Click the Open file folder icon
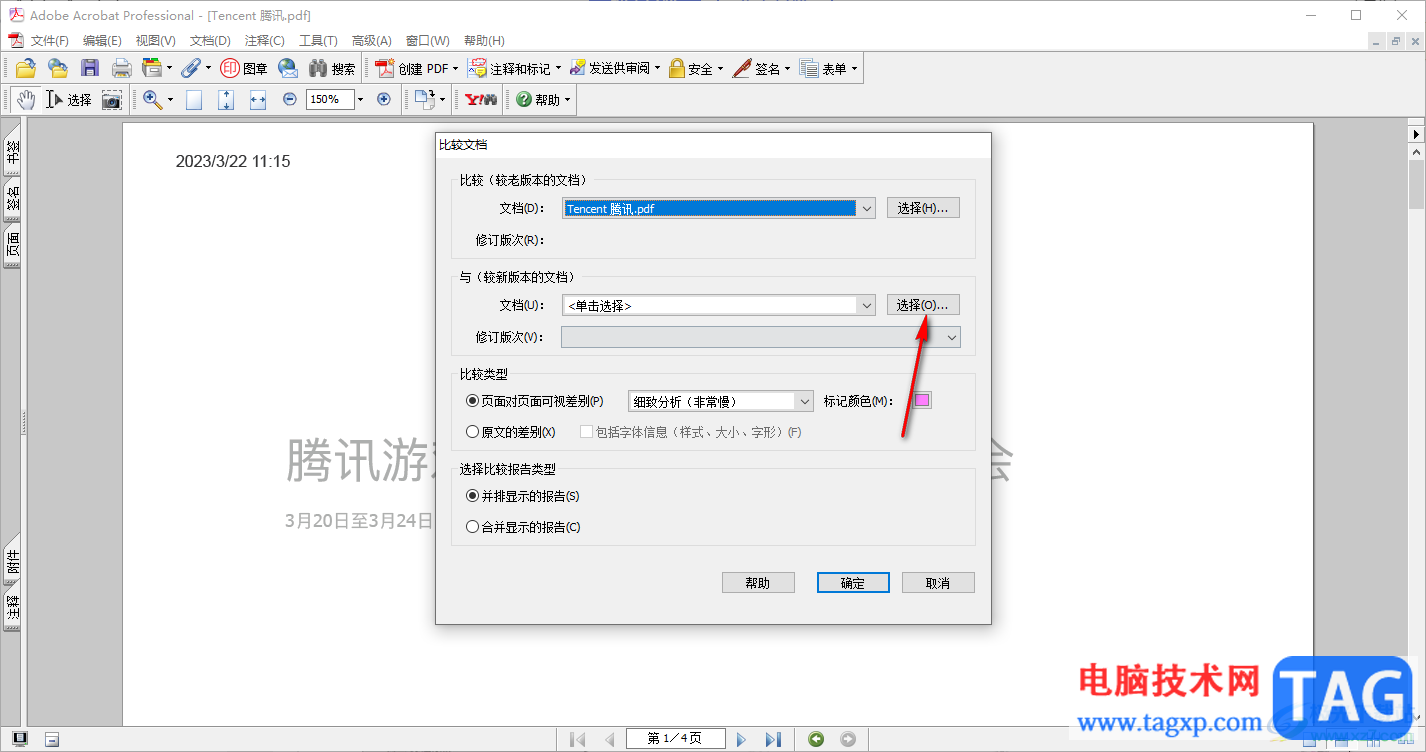1426x752 pixels. (x=25, y=68)
